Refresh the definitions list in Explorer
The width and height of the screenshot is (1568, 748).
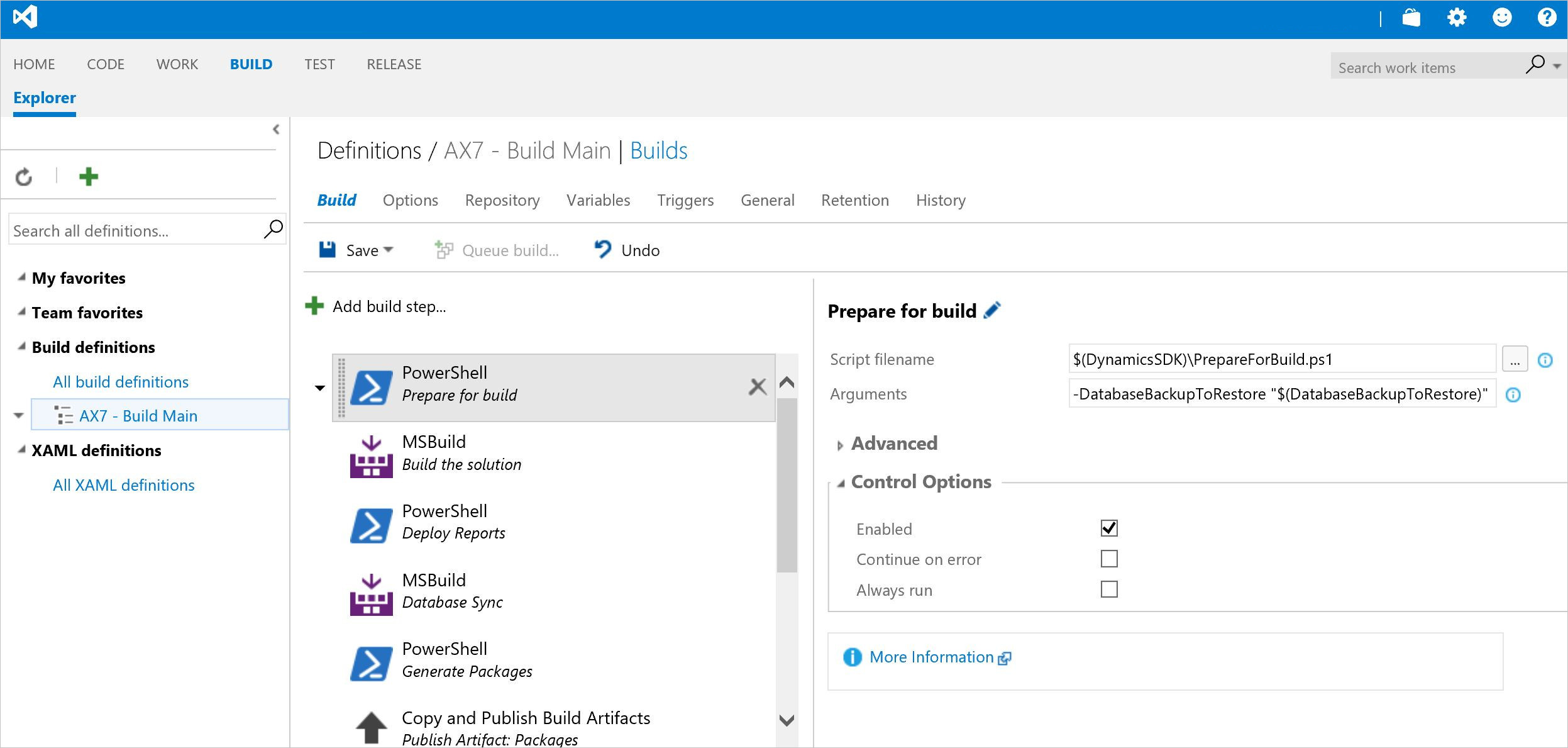pos(24,177)
